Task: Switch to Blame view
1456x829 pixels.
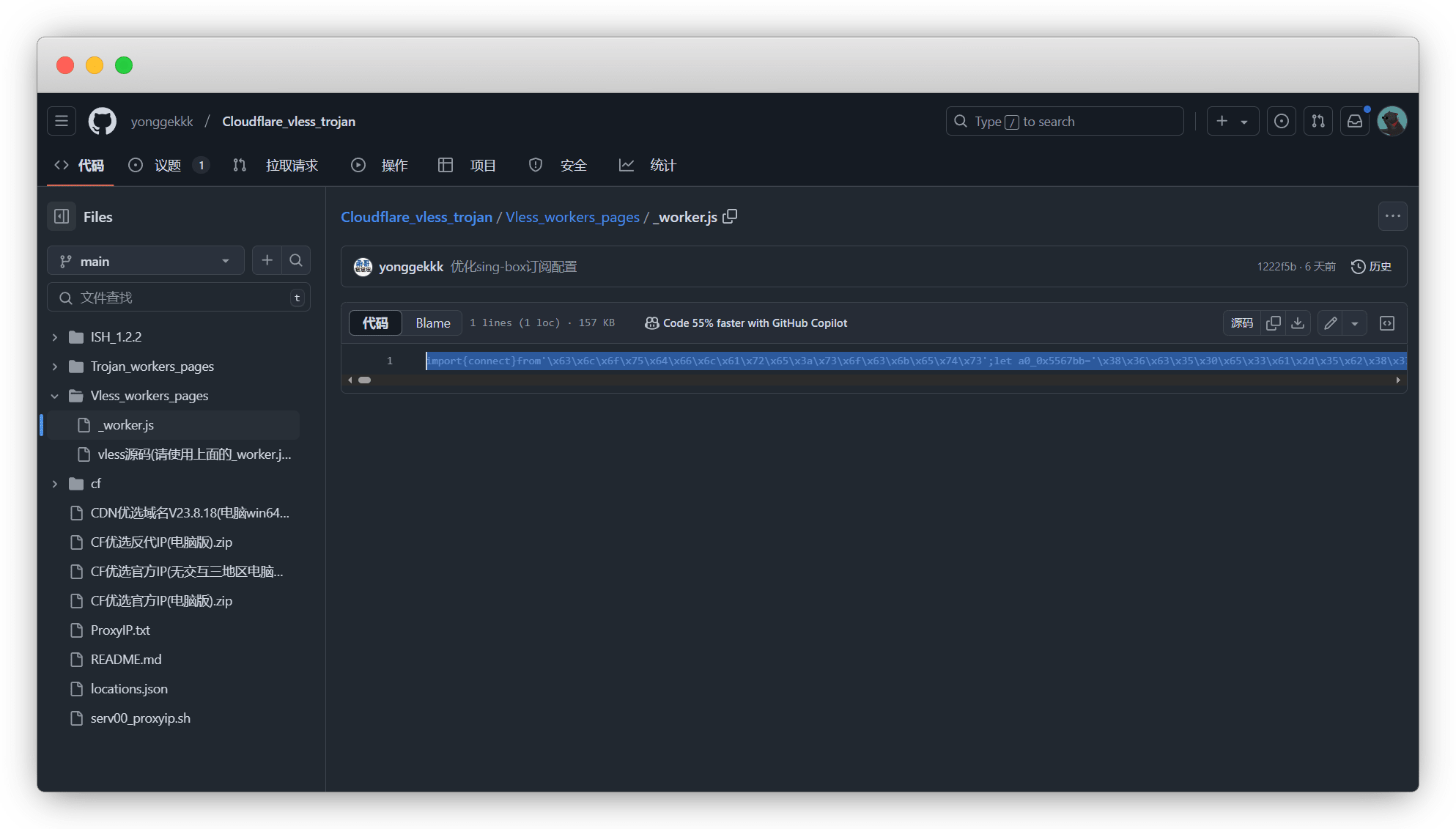Action: tap(432, 323)
